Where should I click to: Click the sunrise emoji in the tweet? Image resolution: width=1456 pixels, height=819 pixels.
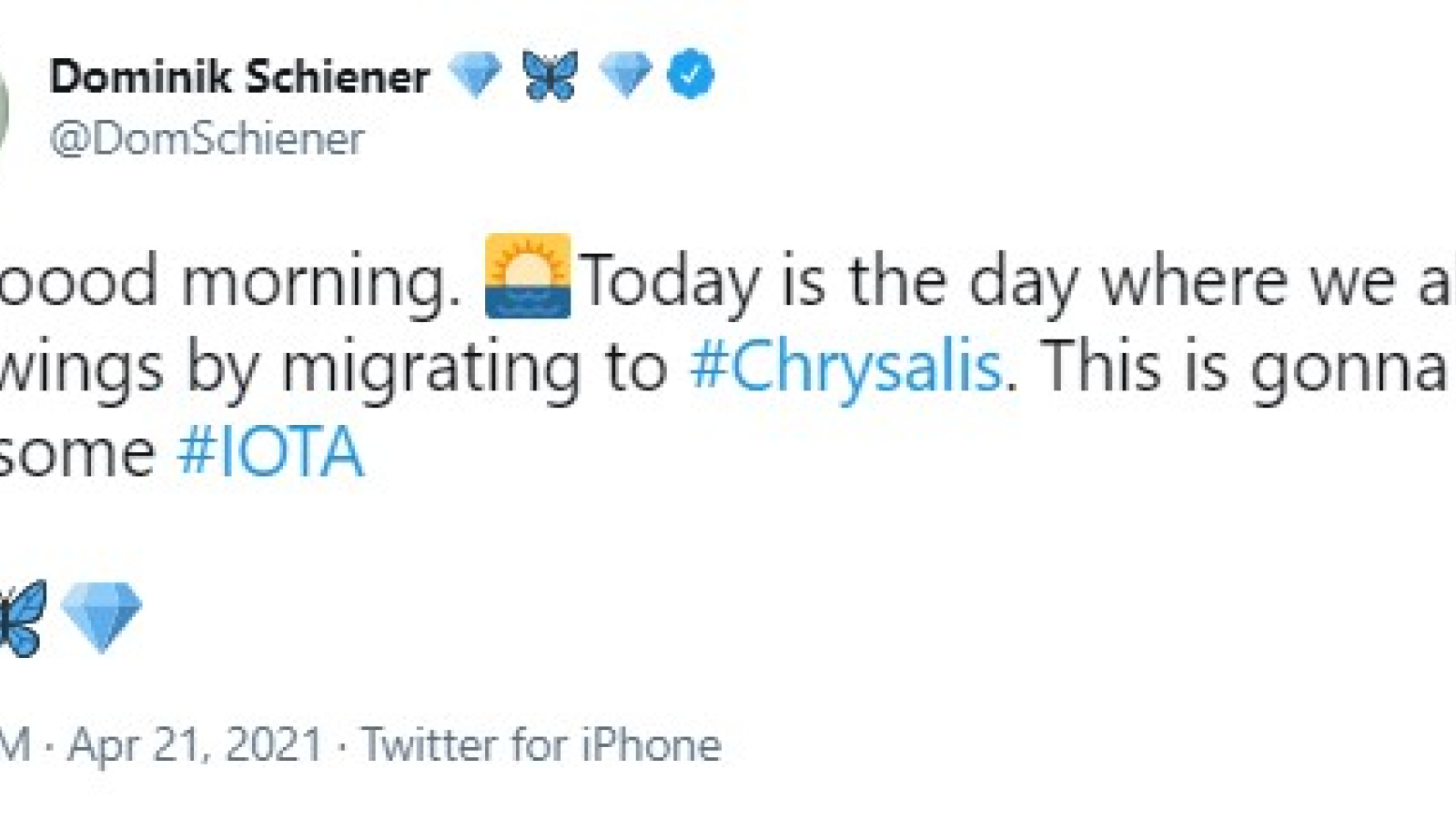click(528, 276)
